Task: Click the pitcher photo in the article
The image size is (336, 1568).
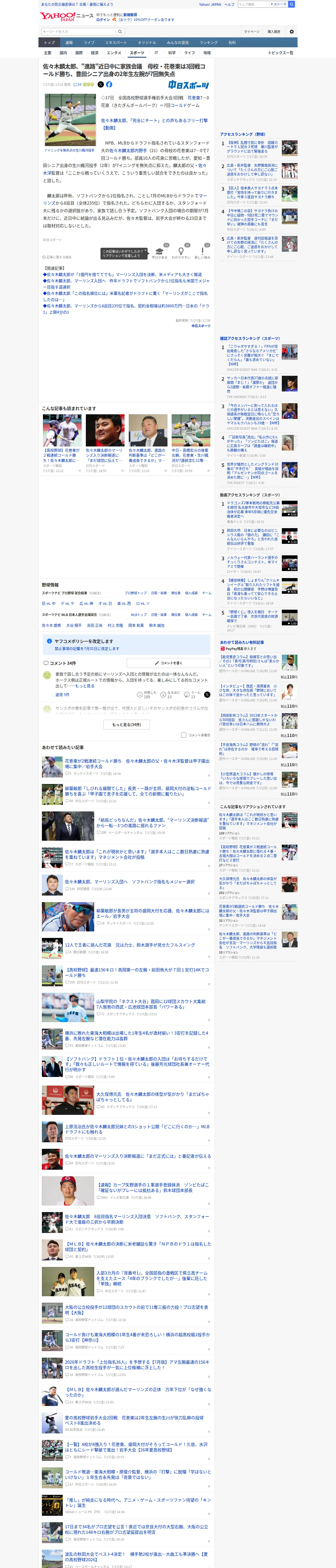Action: click(70, 120)
